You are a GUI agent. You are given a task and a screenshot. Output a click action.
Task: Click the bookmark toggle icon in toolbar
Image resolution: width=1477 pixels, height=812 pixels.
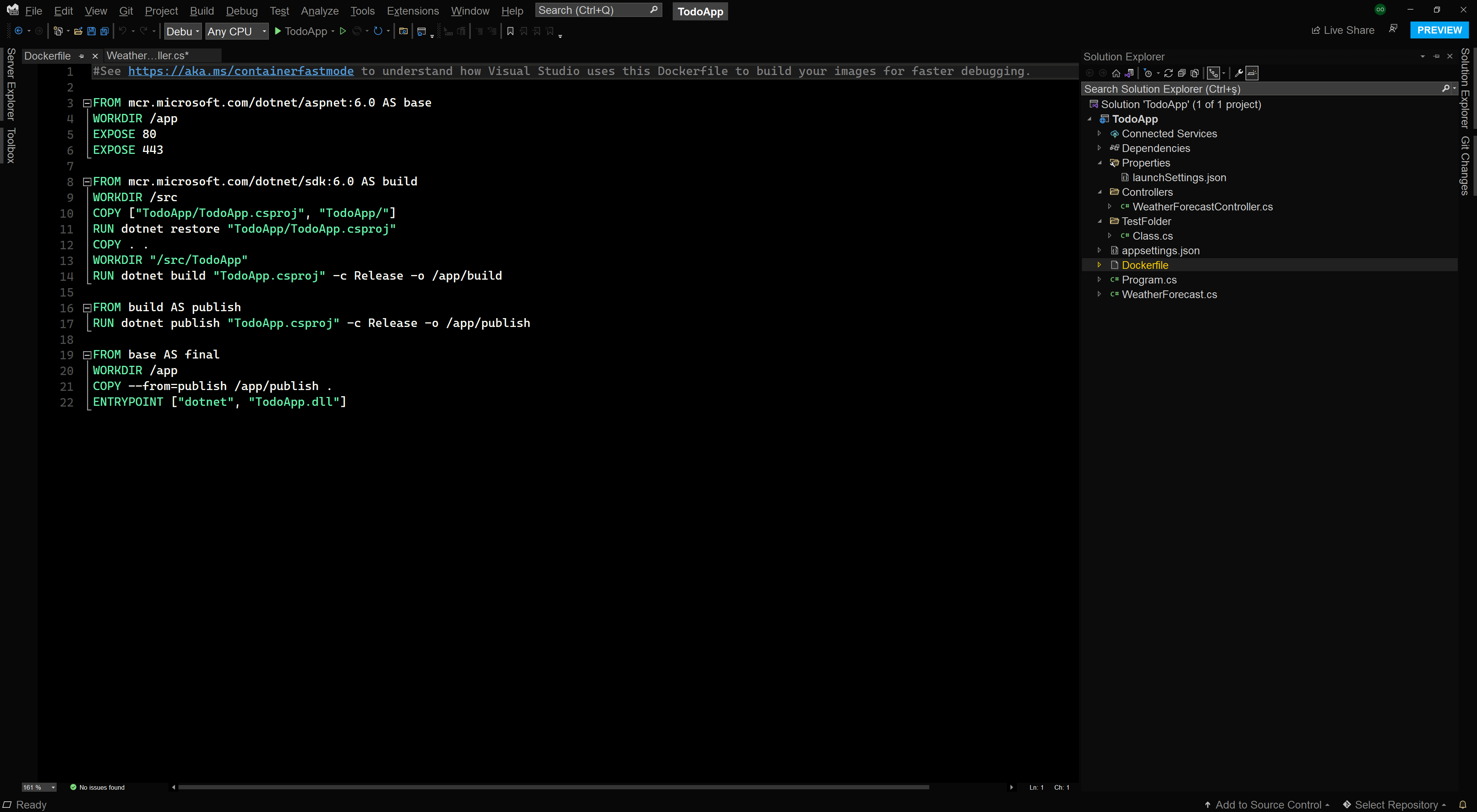[x=510, y=32]
